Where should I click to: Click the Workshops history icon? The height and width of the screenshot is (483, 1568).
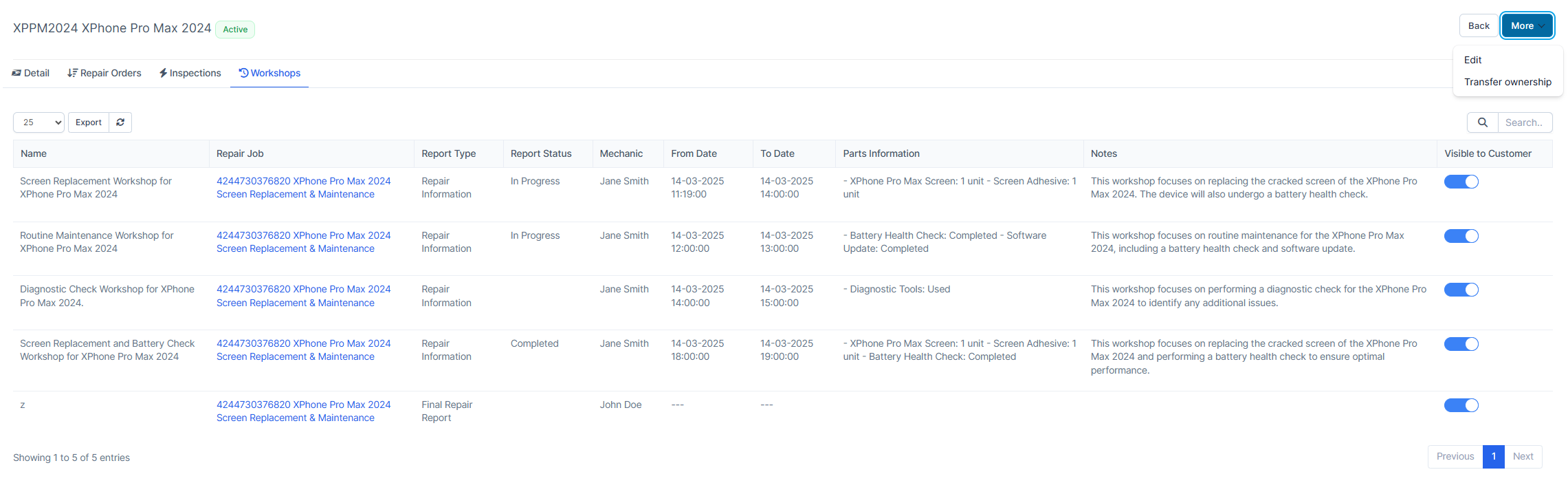[243, 73]
